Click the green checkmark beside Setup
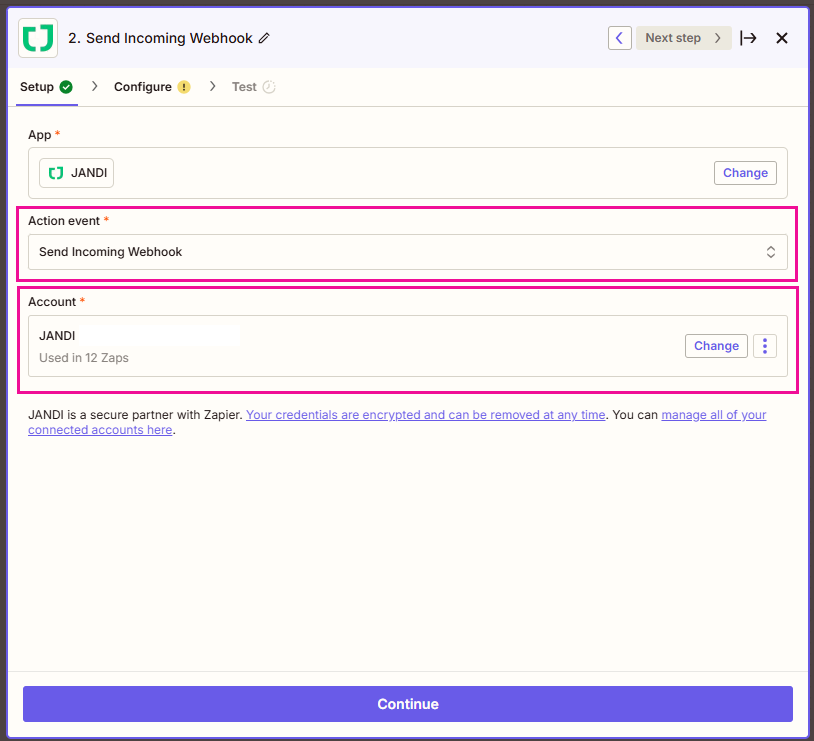Image resolution: width=814 pixels, height=741 pixels. tap(66, 87)
